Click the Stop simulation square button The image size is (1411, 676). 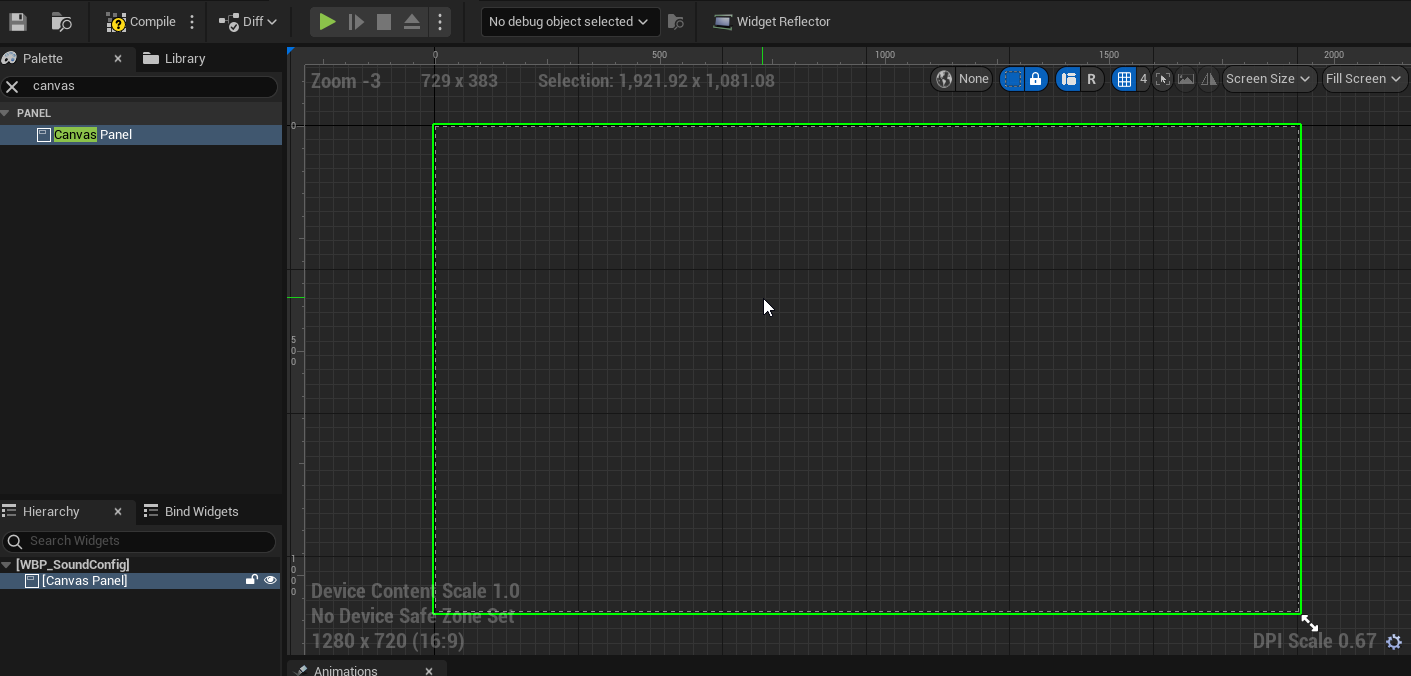[384, 21]
